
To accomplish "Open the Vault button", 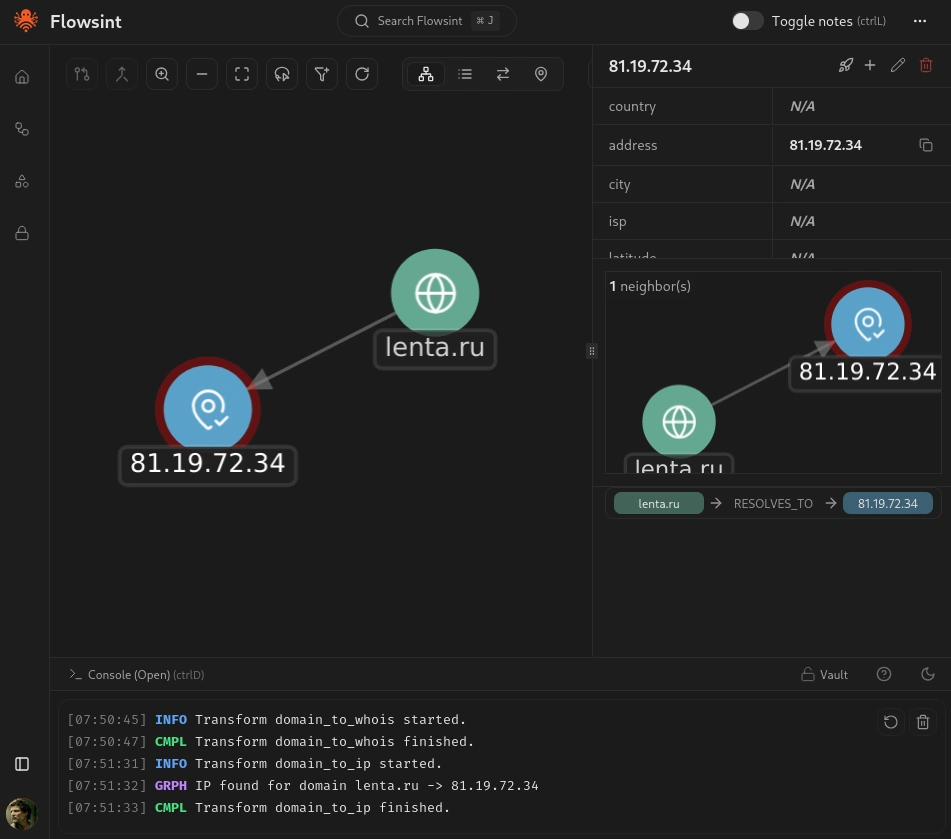I will pos(825,675).
